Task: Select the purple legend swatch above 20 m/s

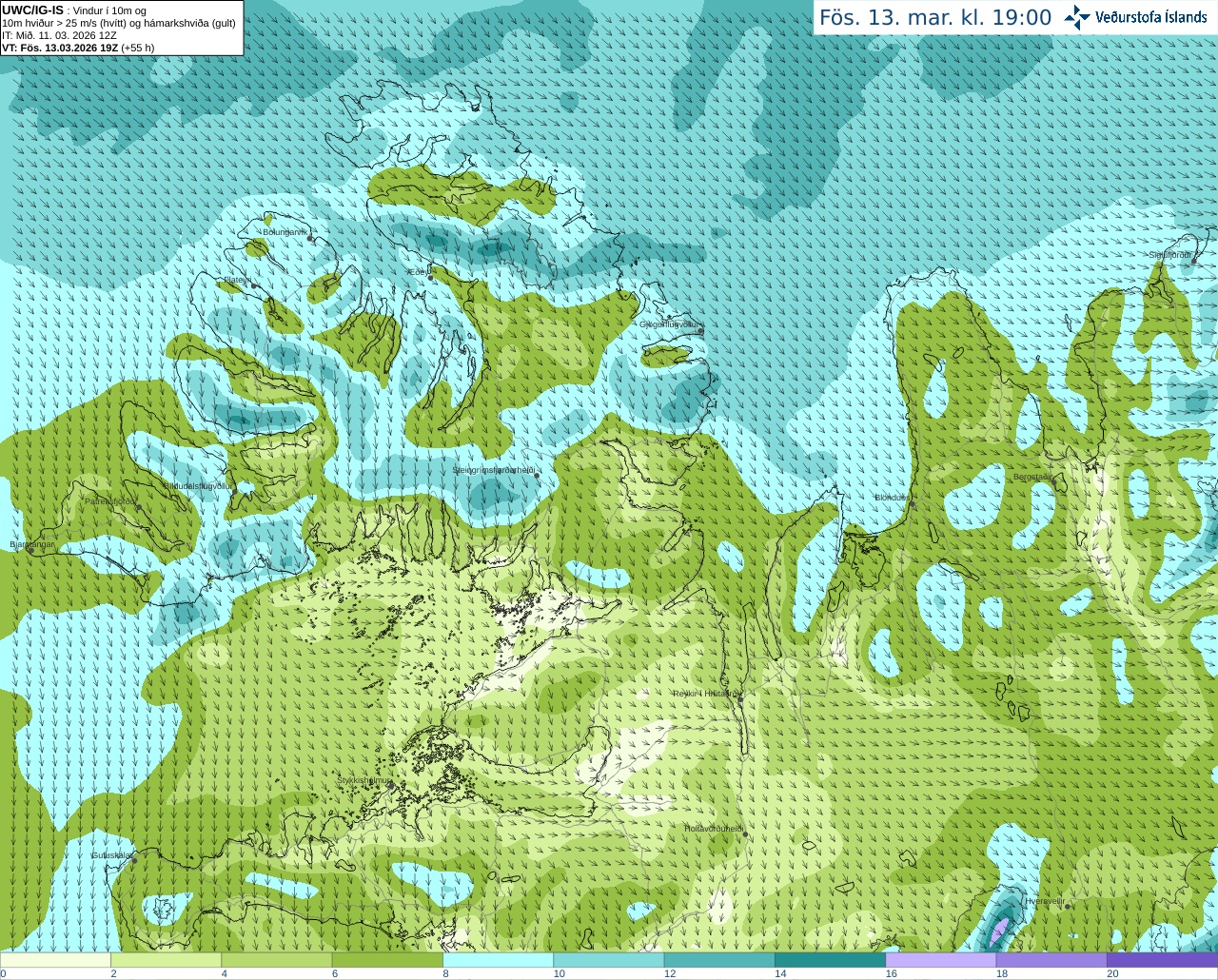Action: click(1162, 960)
